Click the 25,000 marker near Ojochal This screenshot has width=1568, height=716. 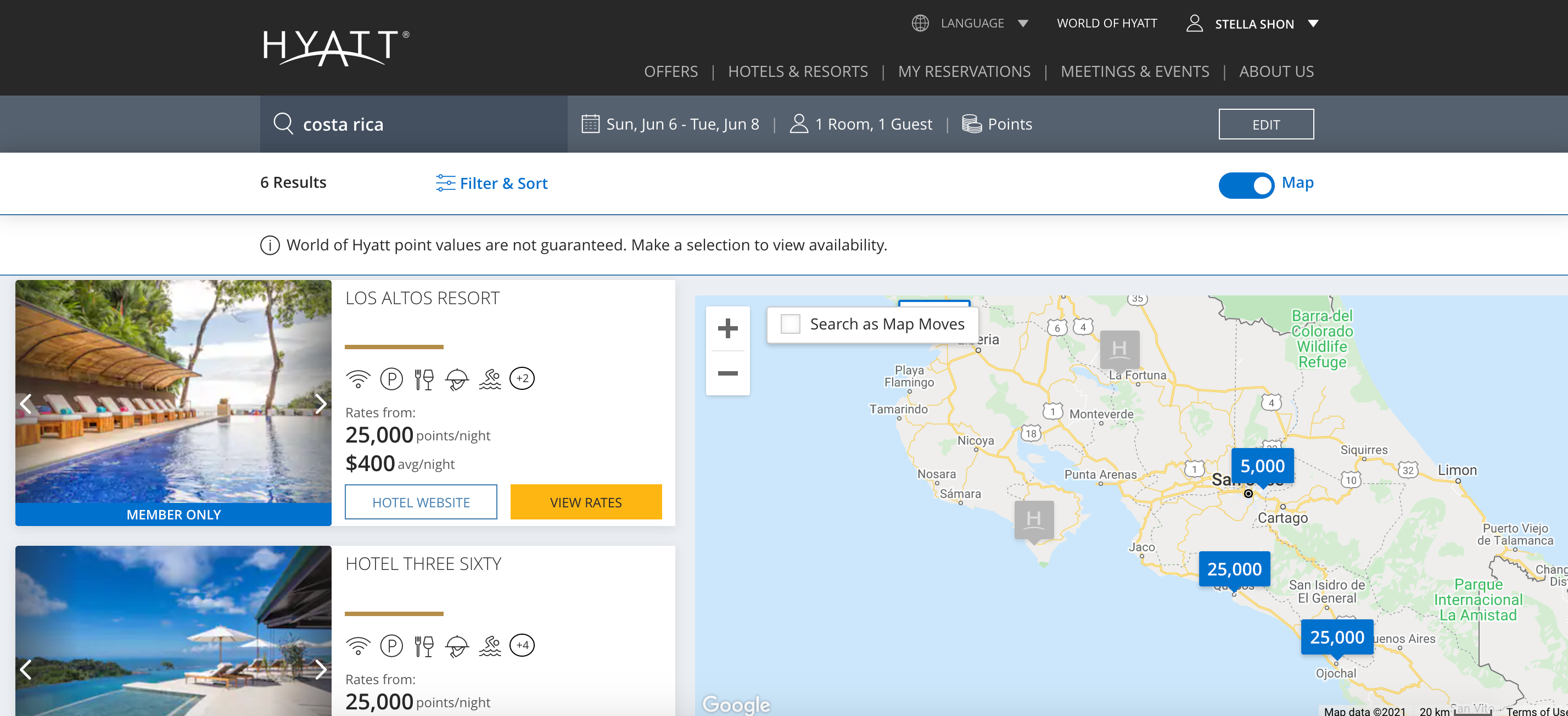(1337, 637)
